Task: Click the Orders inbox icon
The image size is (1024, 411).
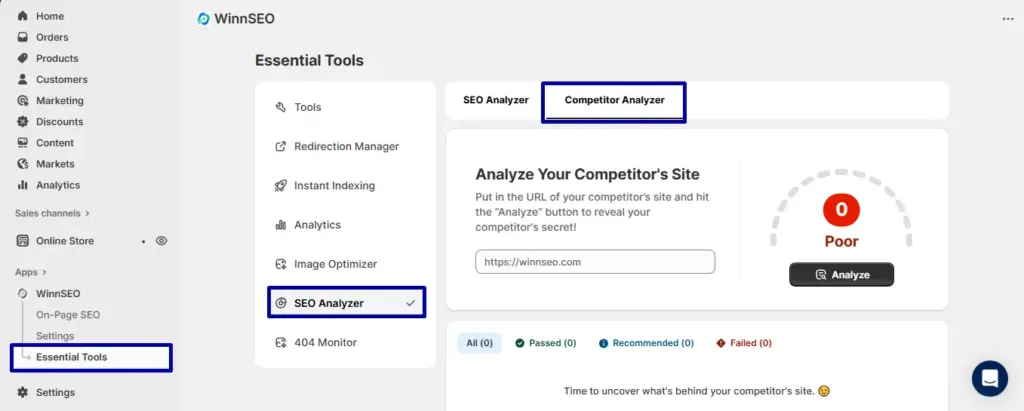Action: pyautogui.click(x=23, y=37)
